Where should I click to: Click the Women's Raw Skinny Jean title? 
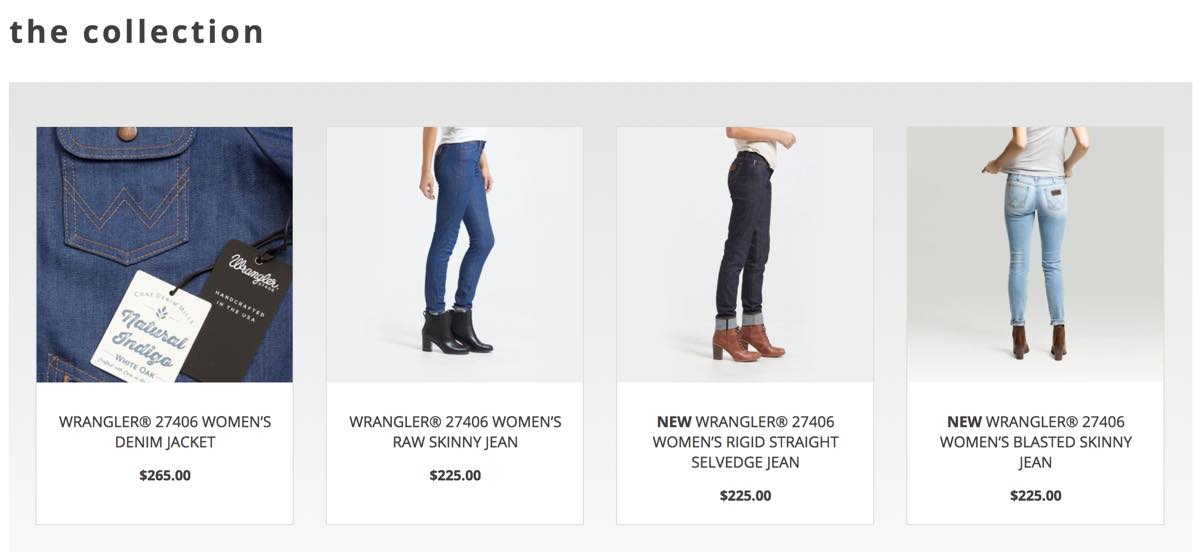pyautogui.click(x=455, y=432)
